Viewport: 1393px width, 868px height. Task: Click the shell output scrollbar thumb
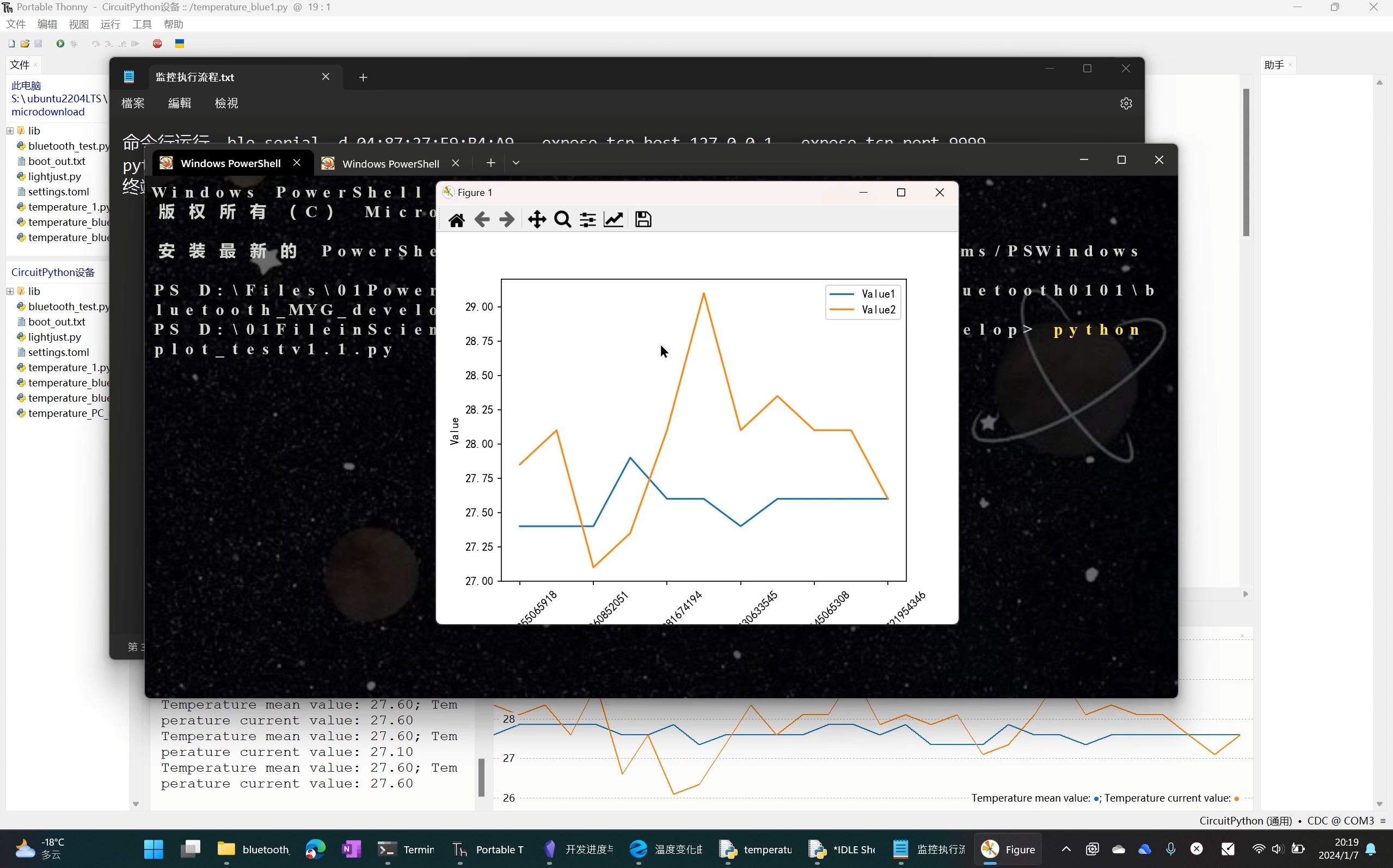point(481,777)
